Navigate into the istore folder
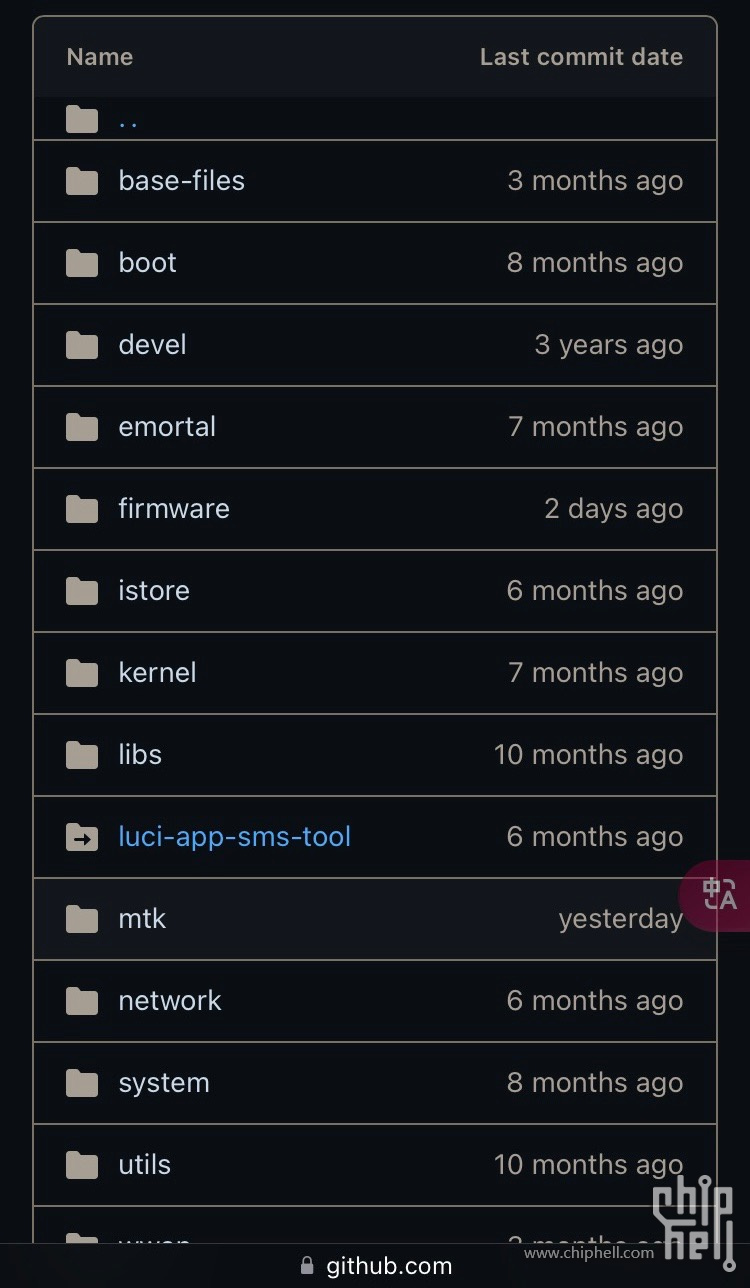 154,591
